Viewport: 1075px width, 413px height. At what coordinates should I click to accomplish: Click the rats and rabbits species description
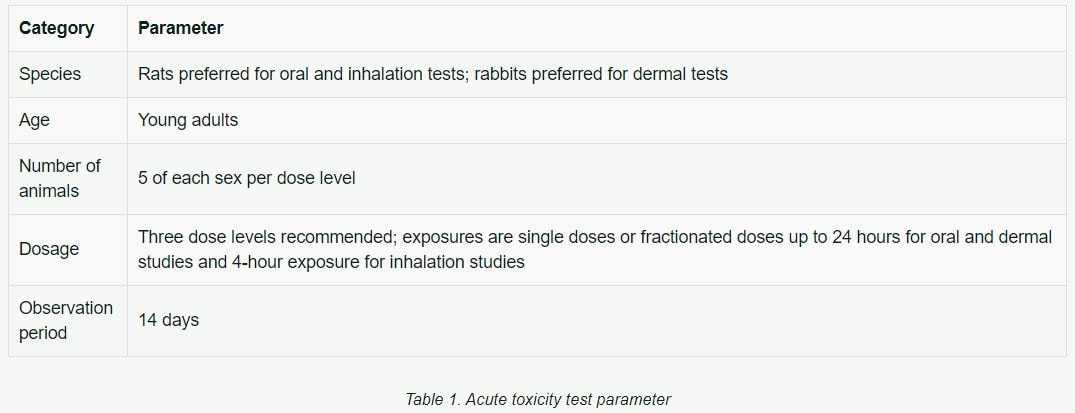(x=433, y=74)
